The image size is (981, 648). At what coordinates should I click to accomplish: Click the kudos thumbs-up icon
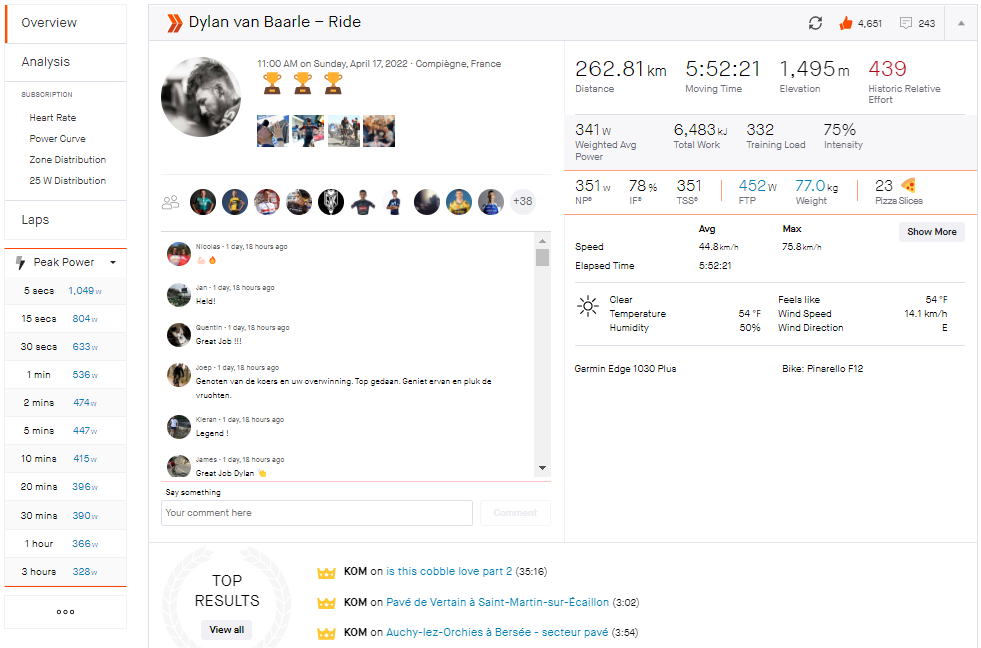click(x=845, y=23)
